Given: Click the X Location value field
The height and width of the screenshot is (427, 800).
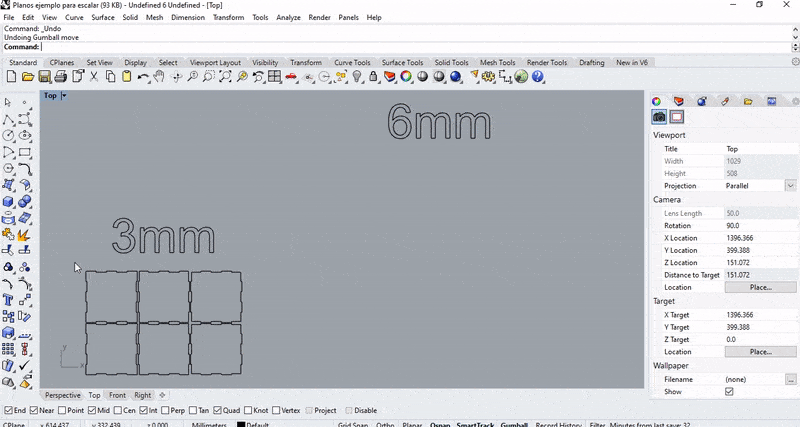Looking at the screenshot, I should (760, 238).
